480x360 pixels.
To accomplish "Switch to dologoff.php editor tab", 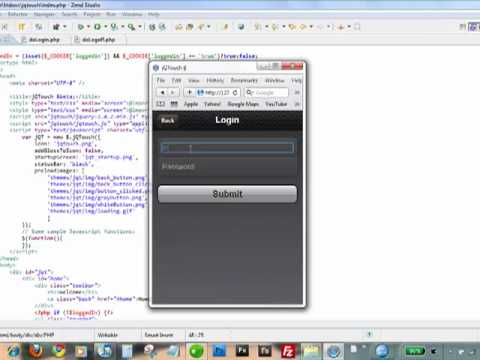I will pos(99,40).
